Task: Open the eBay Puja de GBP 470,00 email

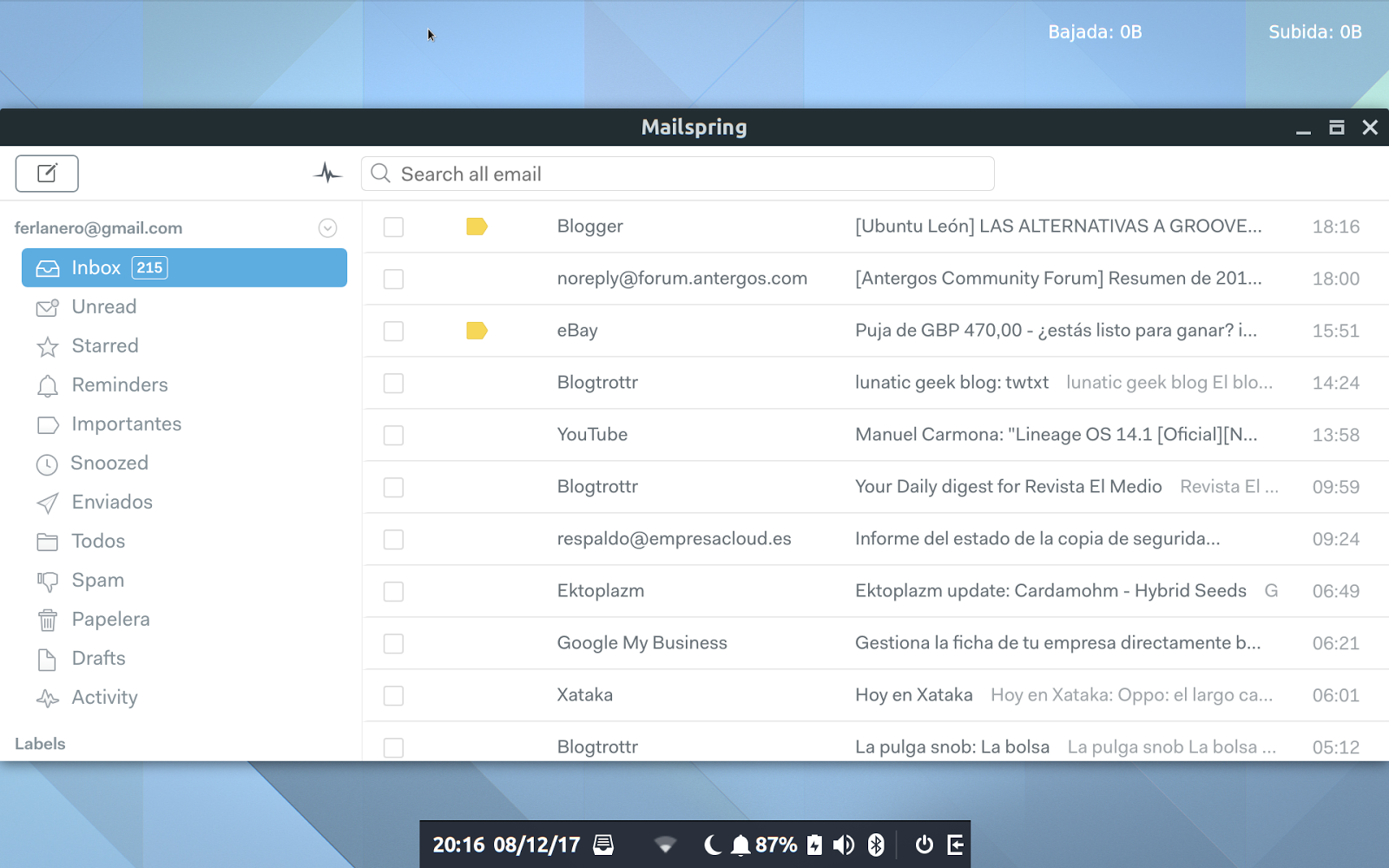Action: [x=876, y=331]
